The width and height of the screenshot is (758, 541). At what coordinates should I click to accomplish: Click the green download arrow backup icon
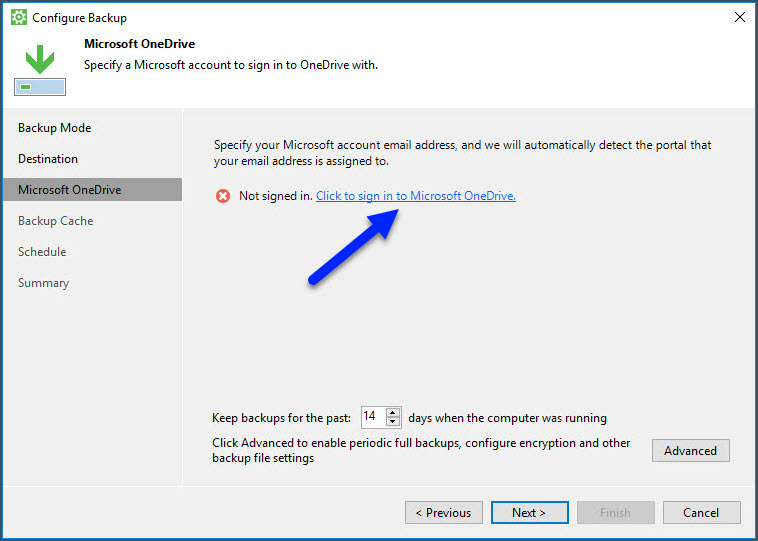(40, 60)
